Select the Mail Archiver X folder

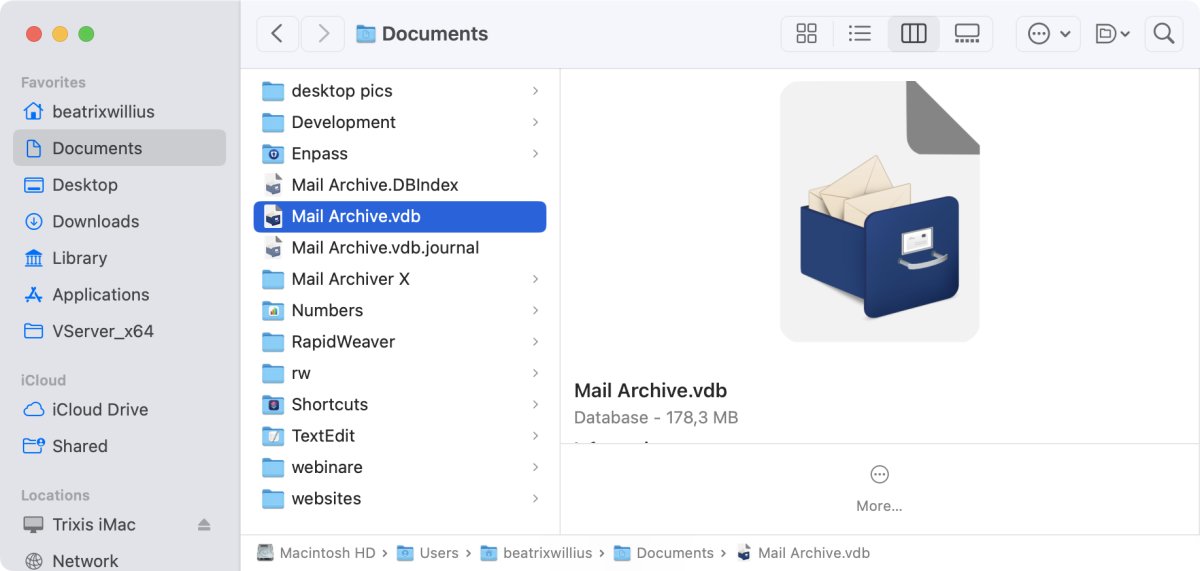pyautogui.click(x=400, y=279)
